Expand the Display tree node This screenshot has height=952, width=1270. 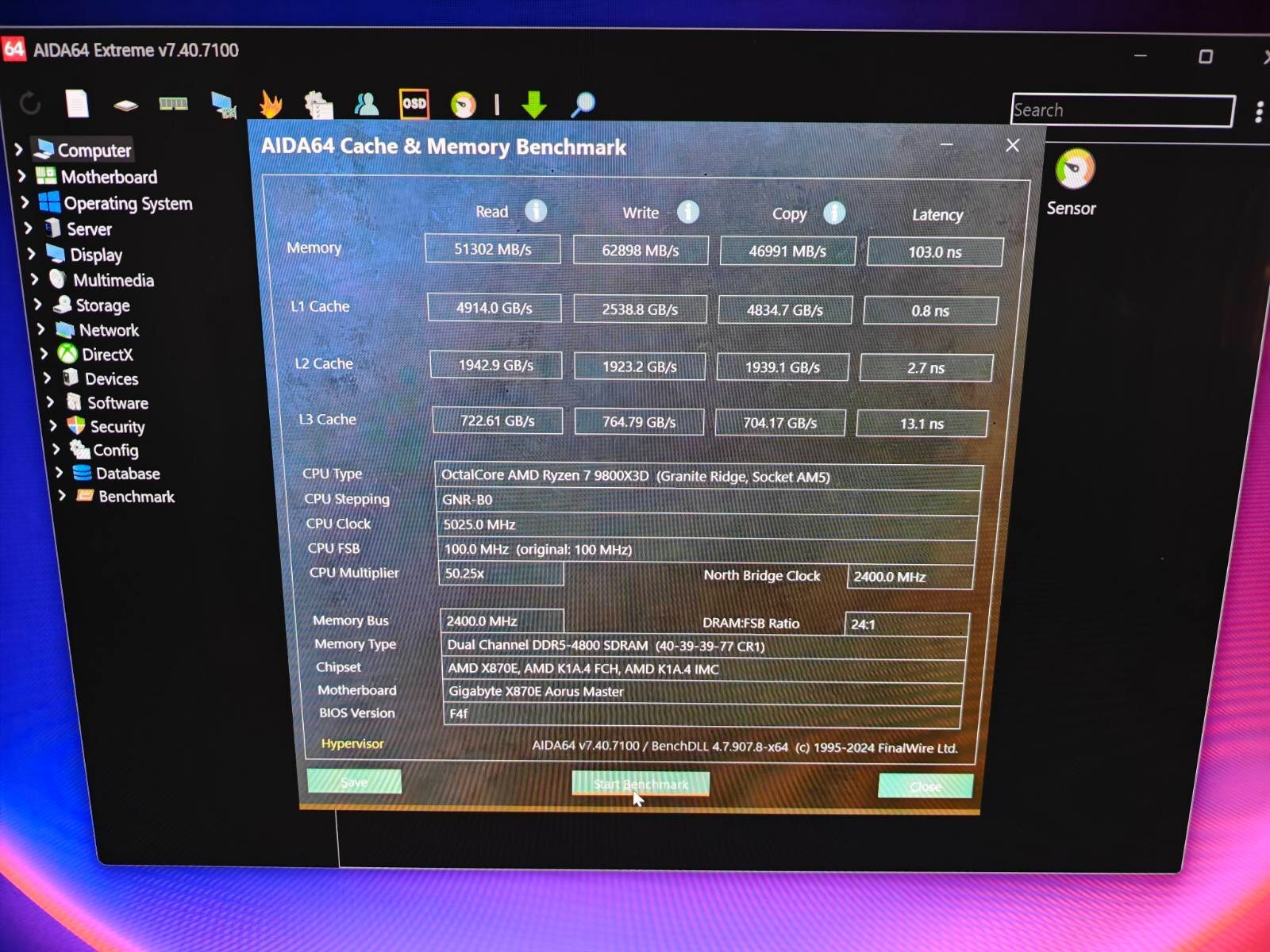click(x=31, y=254)
